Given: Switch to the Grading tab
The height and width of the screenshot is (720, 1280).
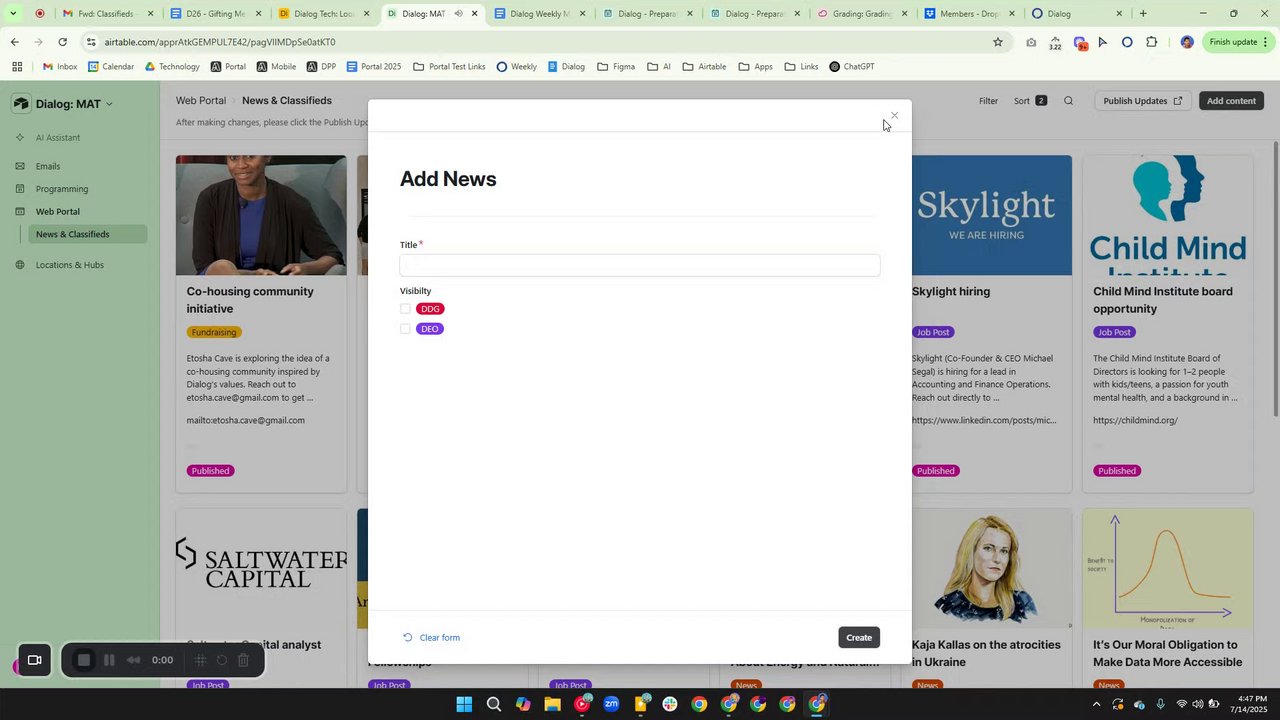Looking at the screenshot, I should click(x=862, y=14).
